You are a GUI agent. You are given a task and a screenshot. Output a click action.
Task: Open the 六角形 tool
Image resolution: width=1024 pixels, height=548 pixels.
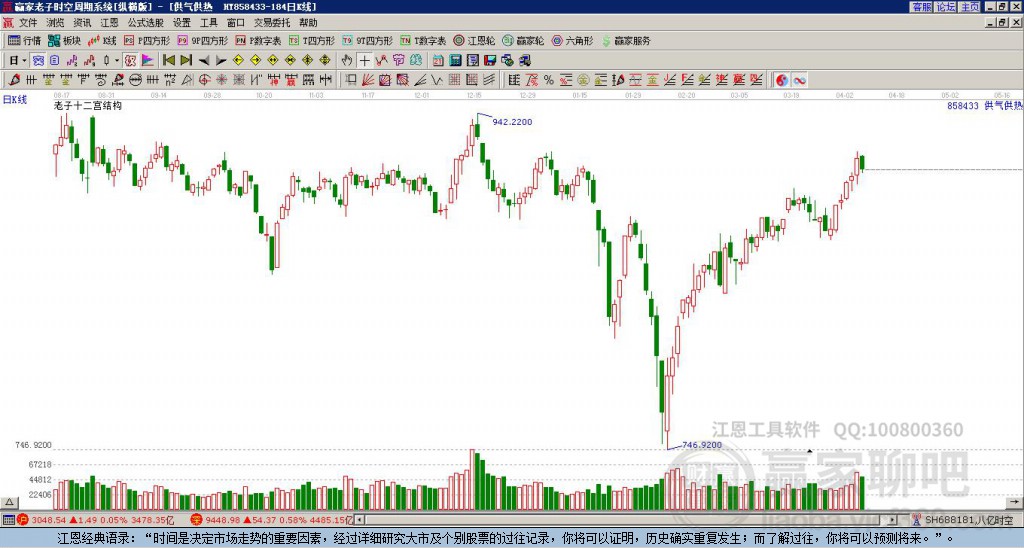(x=572, y=40)
